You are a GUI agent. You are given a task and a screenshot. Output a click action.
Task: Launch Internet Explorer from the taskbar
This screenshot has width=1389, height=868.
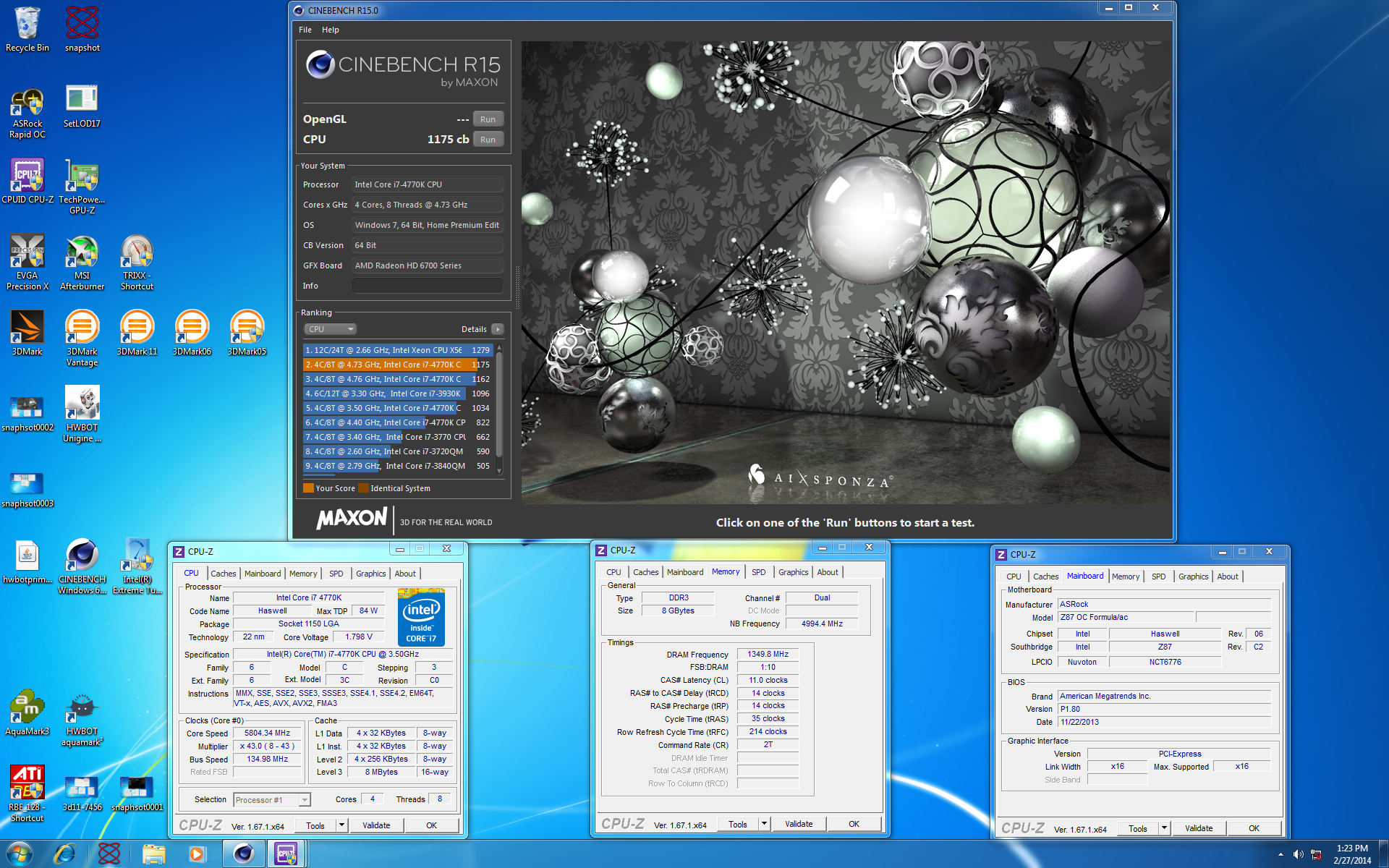(65, 854)
